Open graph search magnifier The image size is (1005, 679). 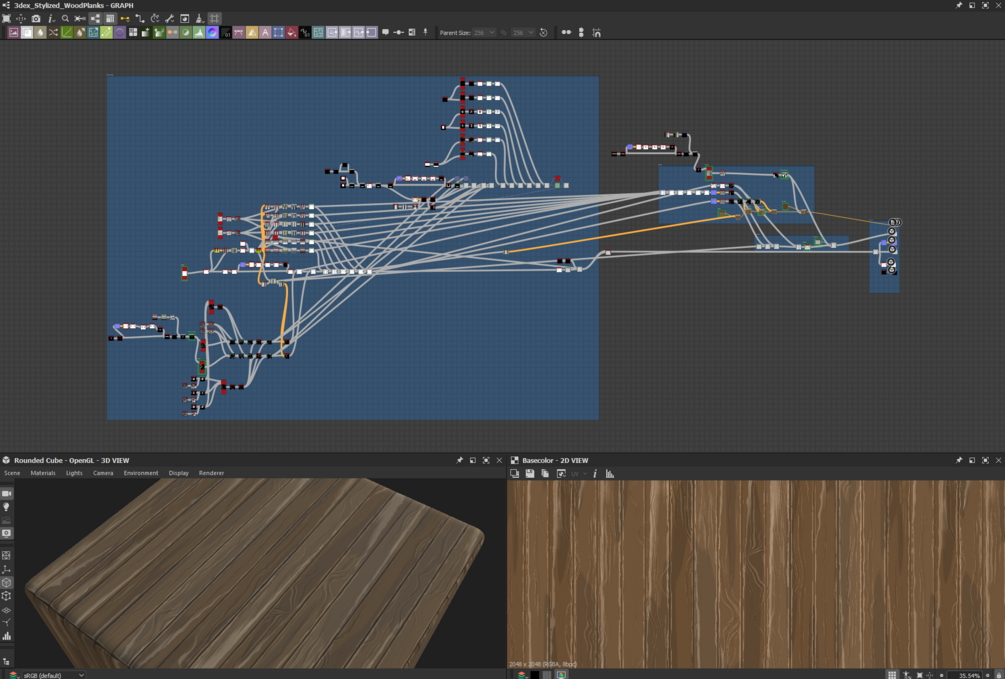point(65,19)
